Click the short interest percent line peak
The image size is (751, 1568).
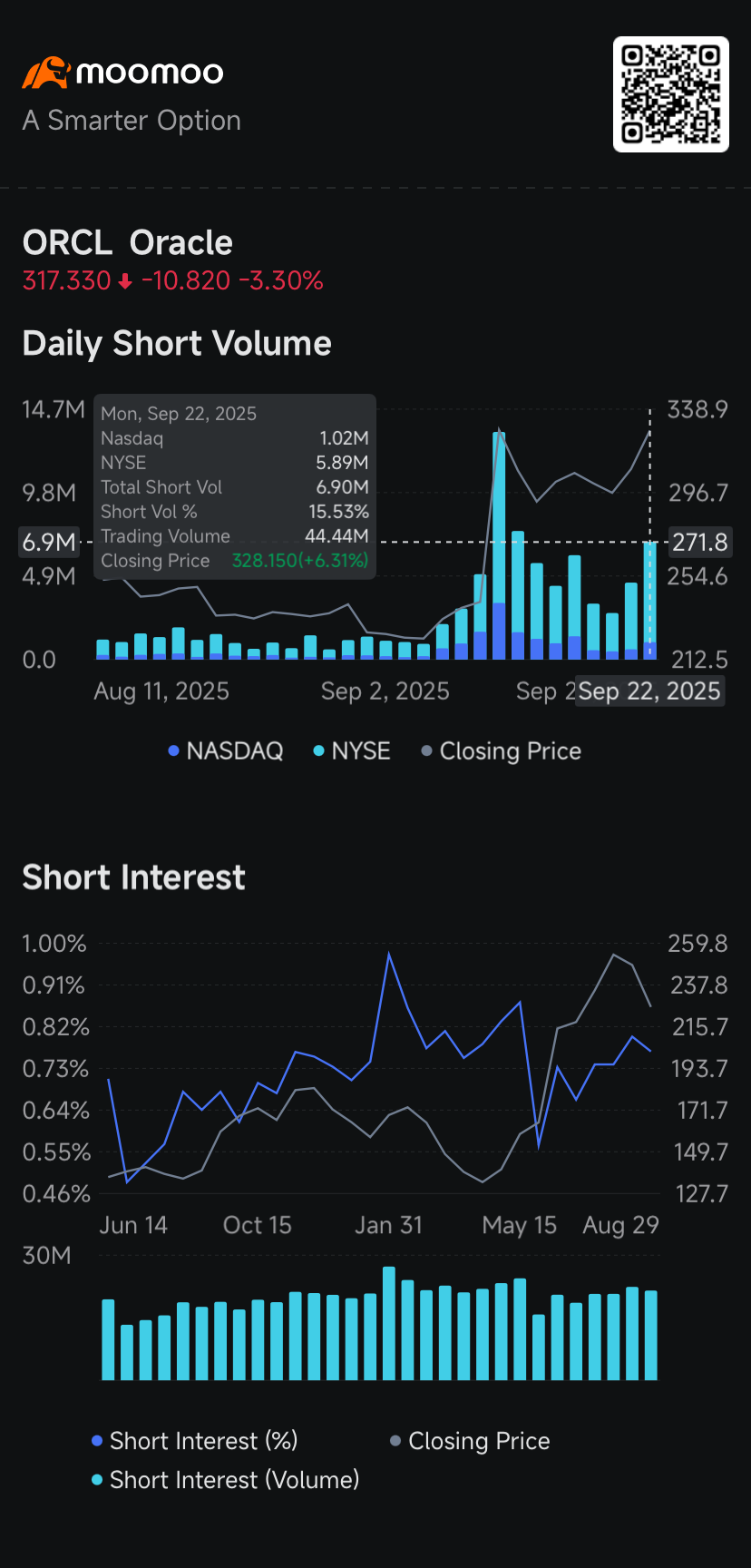tap(389, 954)
